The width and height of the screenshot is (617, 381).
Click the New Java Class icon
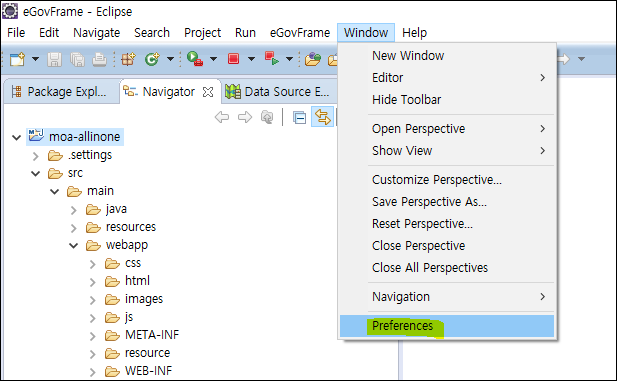click(x=151, y=59)
